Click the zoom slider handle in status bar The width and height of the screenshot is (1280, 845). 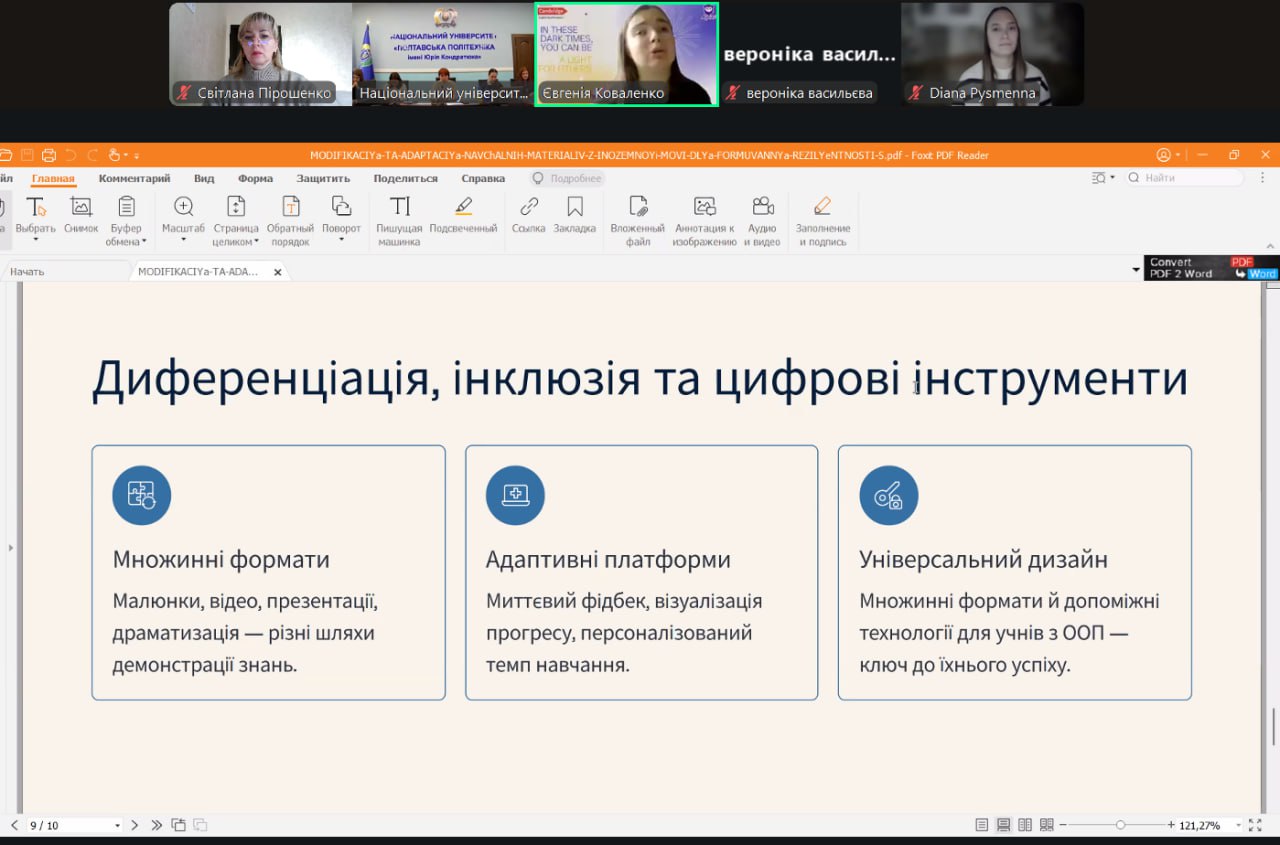tap(1120, 825)
